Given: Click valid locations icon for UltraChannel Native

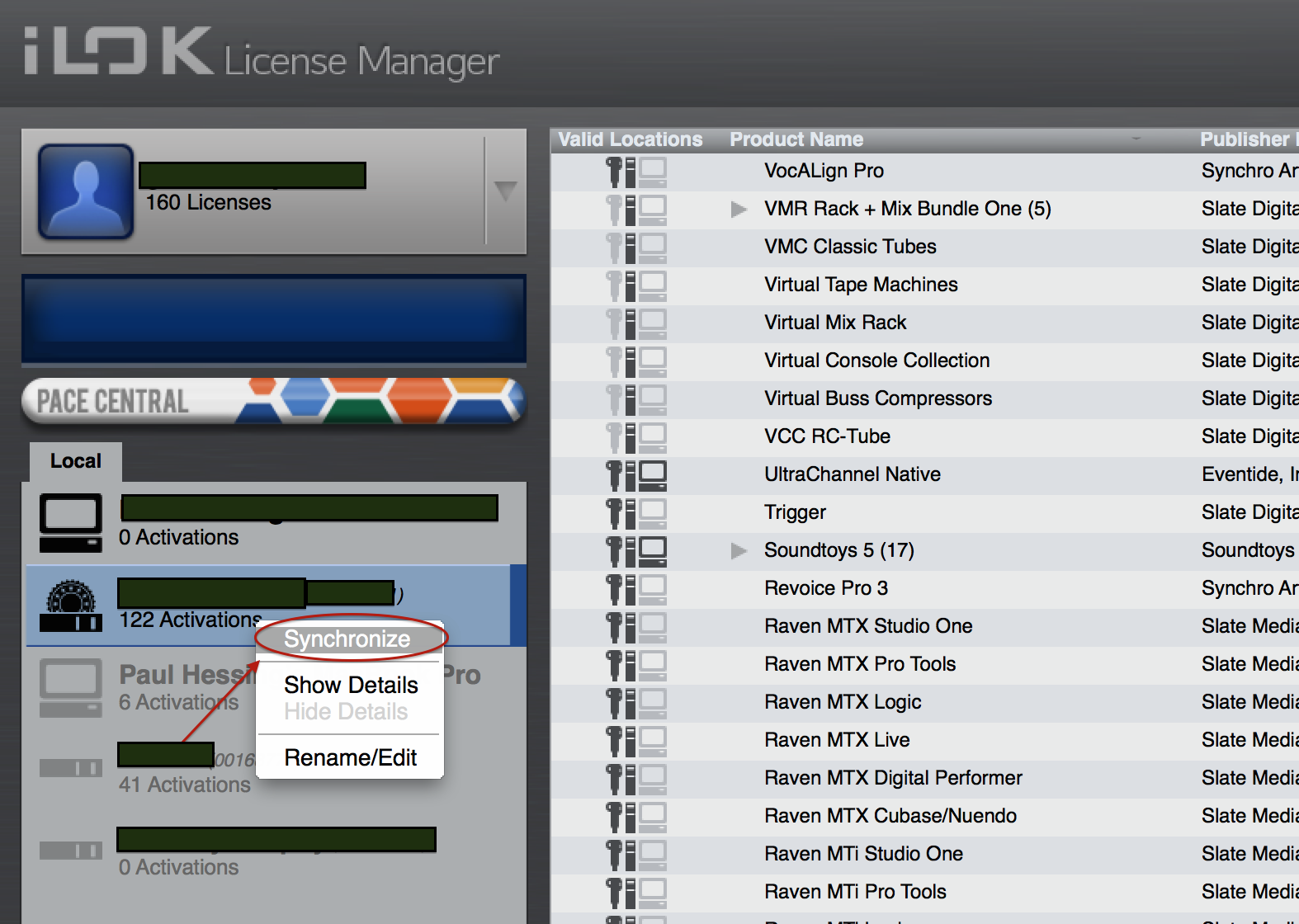Looking at the screenshot, I should [636, 475].
